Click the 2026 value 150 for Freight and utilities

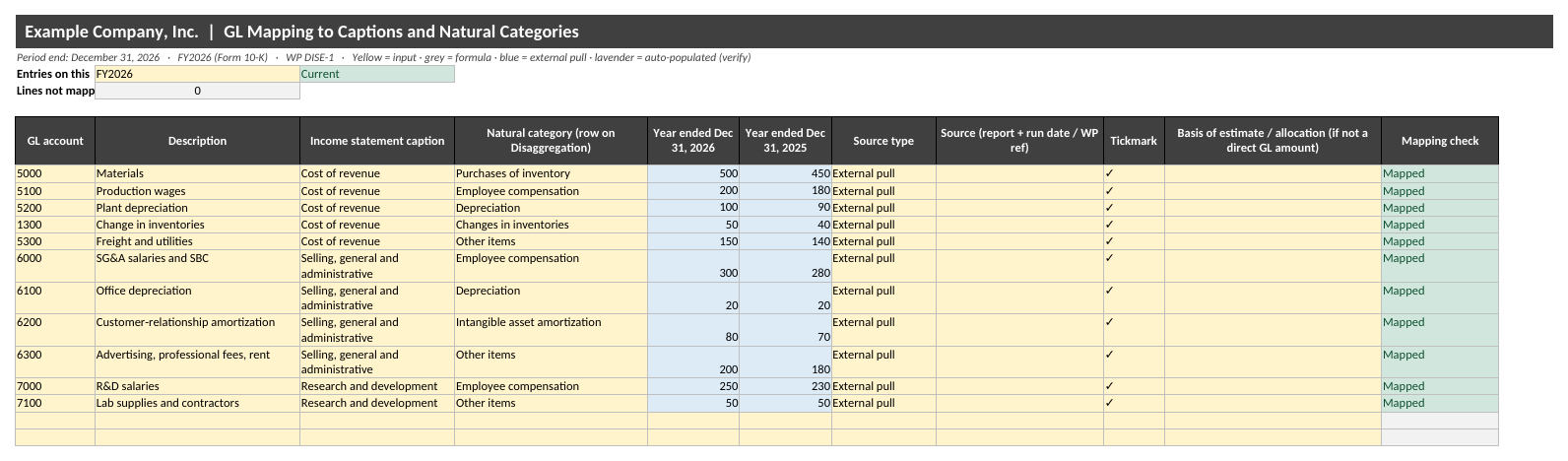[693, 241]
